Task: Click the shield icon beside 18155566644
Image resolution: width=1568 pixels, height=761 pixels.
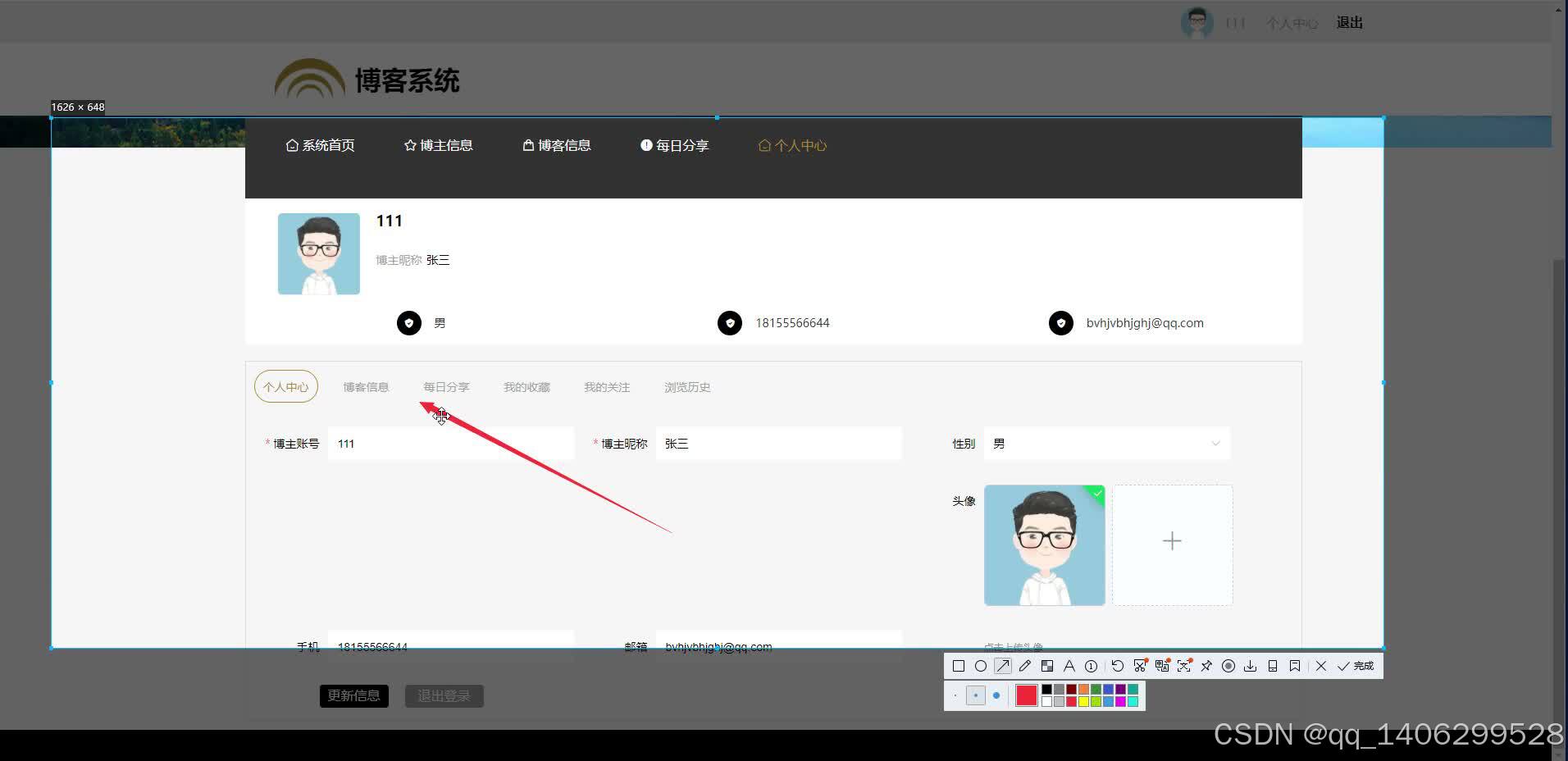Action: click(x=730, y=323)
